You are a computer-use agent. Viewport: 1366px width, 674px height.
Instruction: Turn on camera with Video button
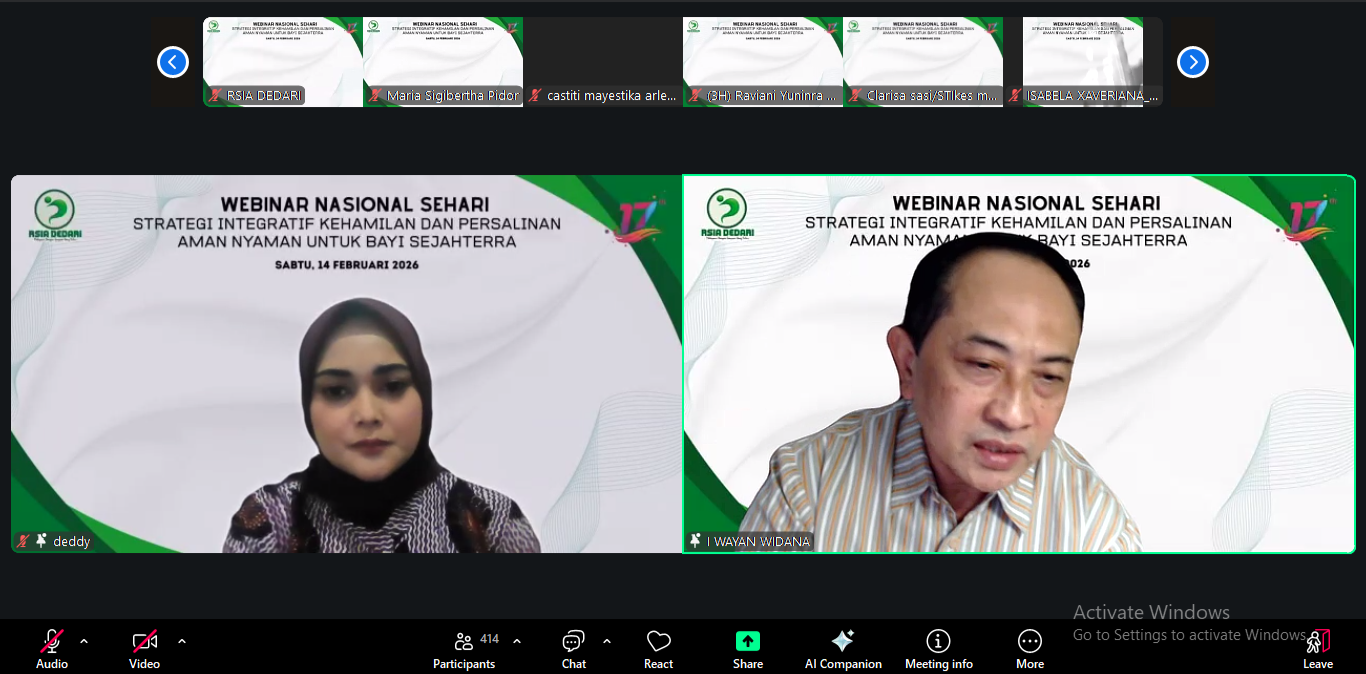pyautogui.click(x=144, y=642)
